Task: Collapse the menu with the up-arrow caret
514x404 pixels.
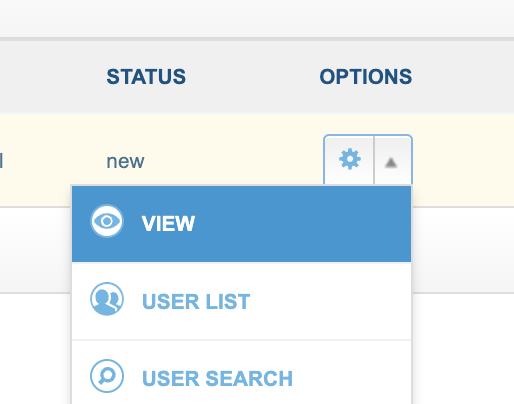Action: pos(391,163)
